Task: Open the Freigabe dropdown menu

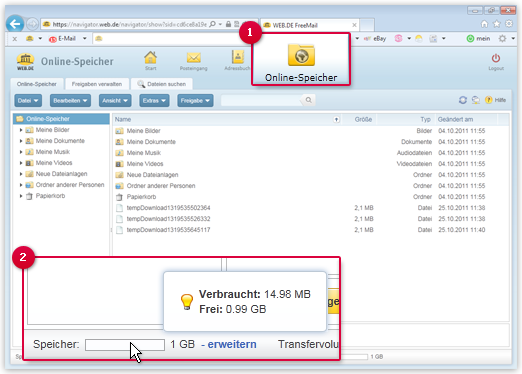Action: 195,101
